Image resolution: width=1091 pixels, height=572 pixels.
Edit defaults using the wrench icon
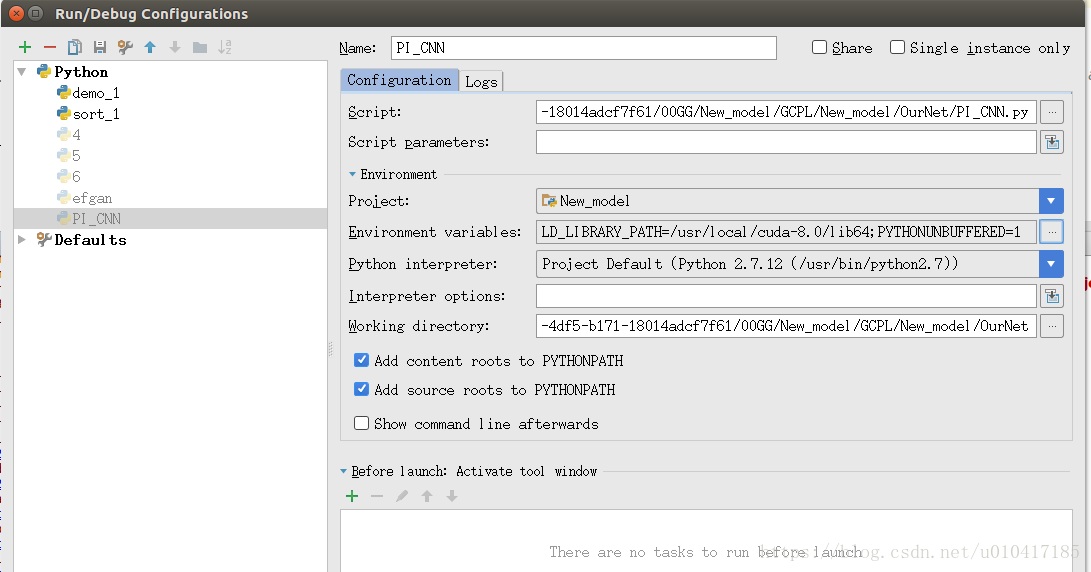[125, 47]
